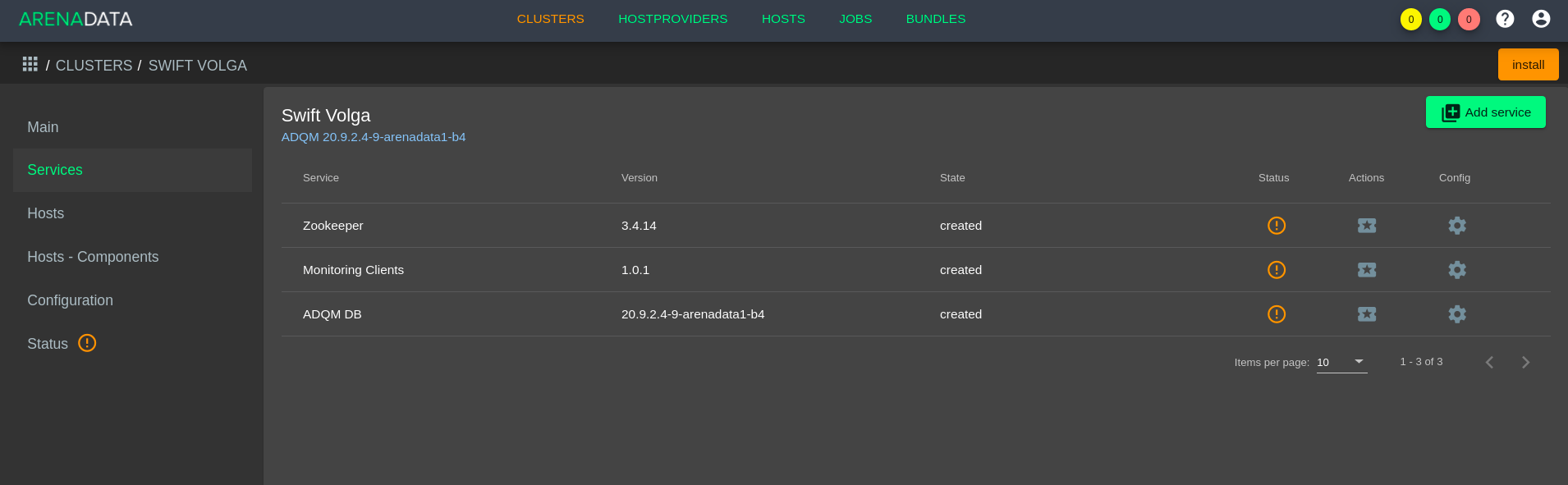
Task: Open the CLUSTERS top menu
Action: (551, 19)
